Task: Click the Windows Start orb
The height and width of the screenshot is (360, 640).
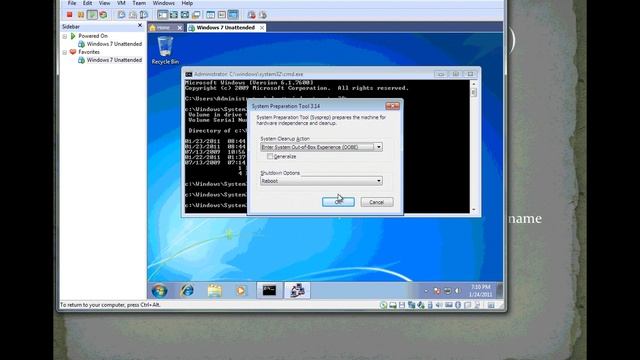Action: (160, 291)
